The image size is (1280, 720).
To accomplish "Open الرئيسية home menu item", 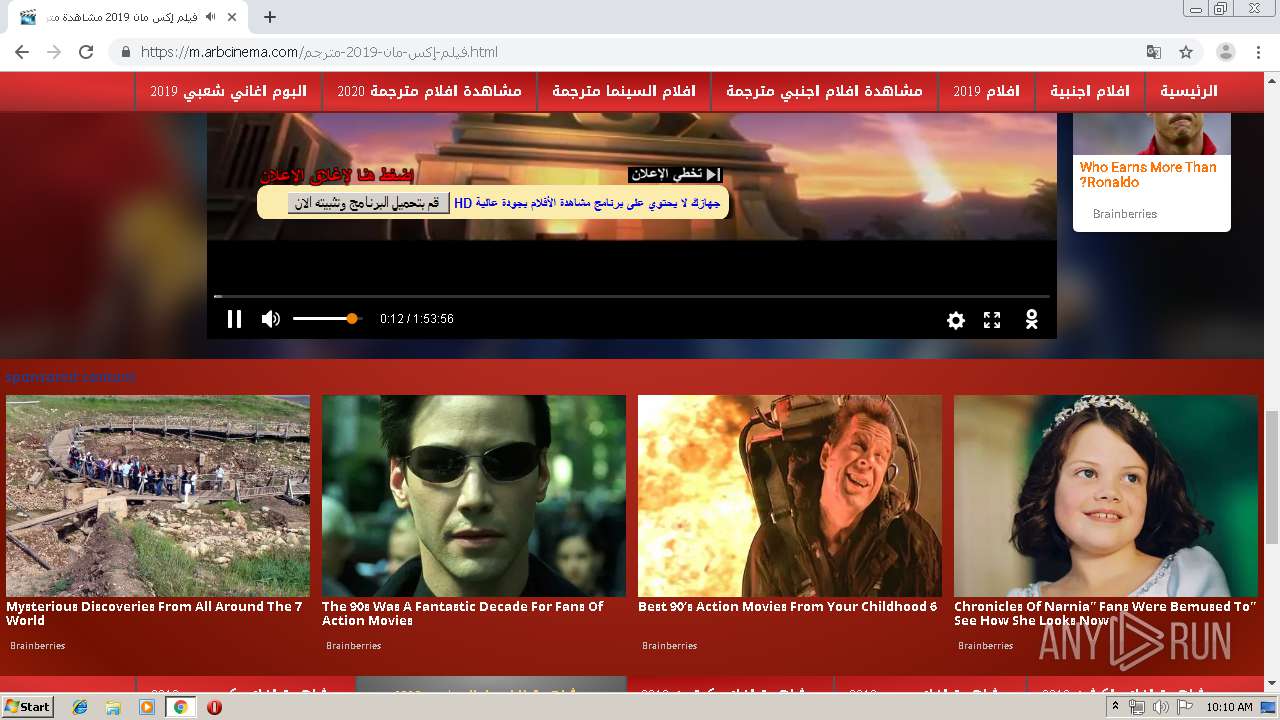I will coord(1188,91).
